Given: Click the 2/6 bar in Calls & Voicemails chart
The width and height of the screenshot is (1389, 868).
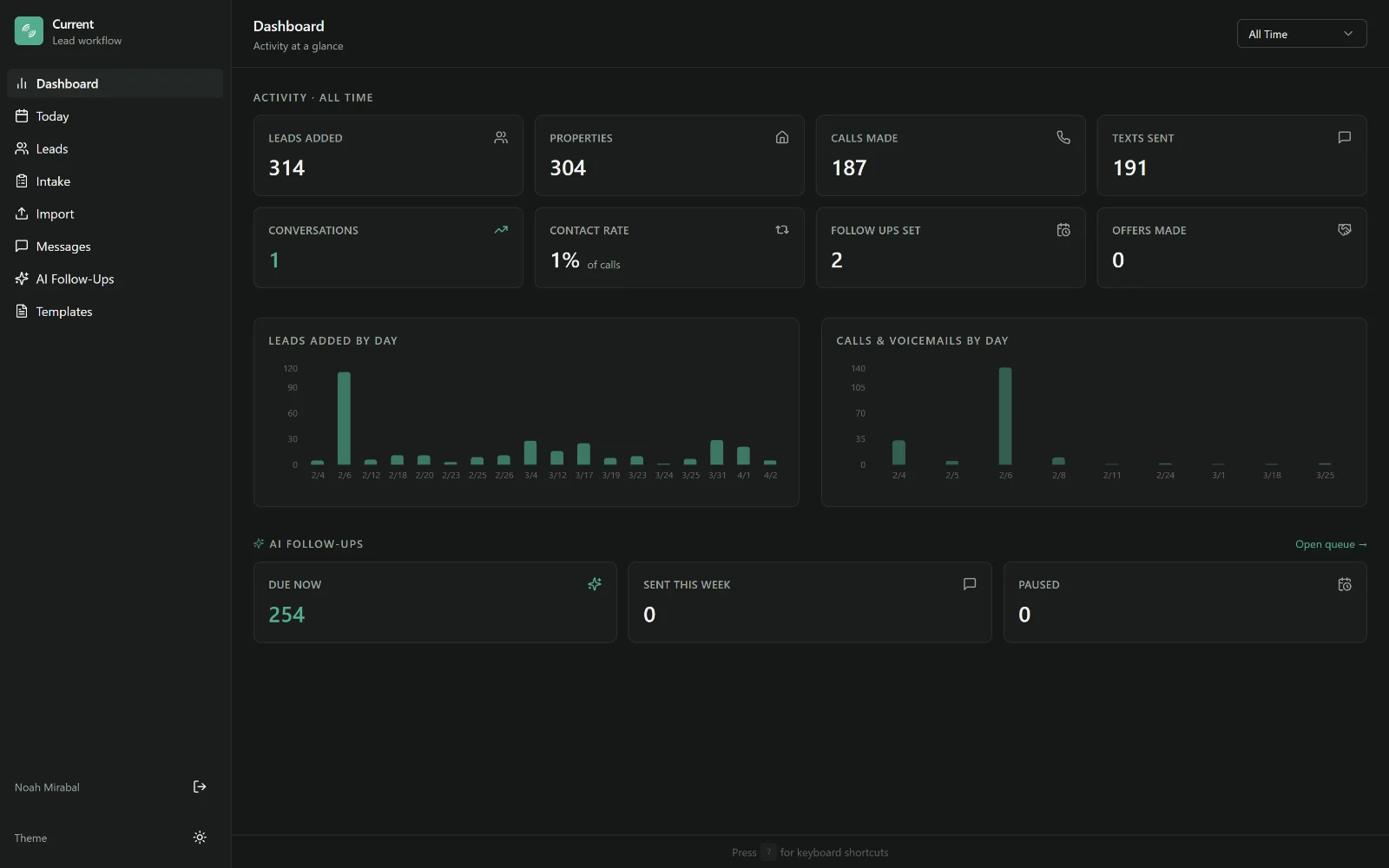Looking at the screenshot, I should pos(1005,416).
